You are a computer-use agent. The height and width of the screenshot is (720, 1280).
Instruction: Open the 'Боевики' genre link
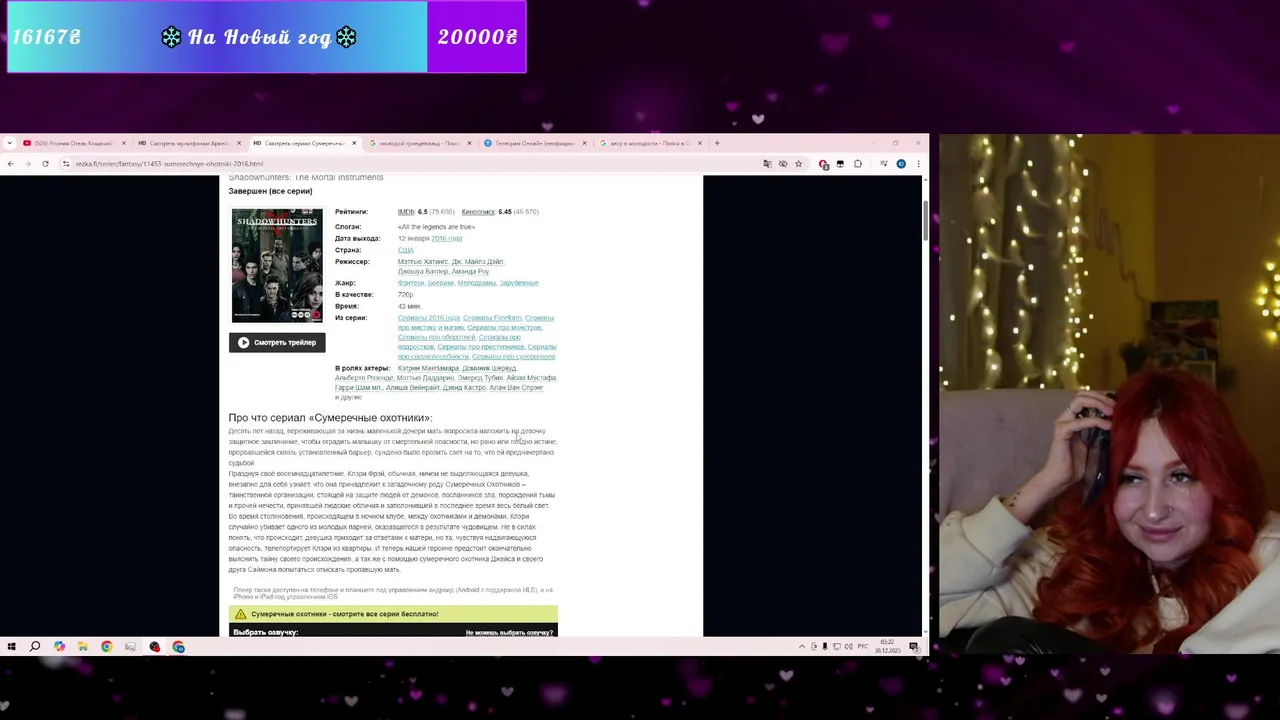[441, 283]
